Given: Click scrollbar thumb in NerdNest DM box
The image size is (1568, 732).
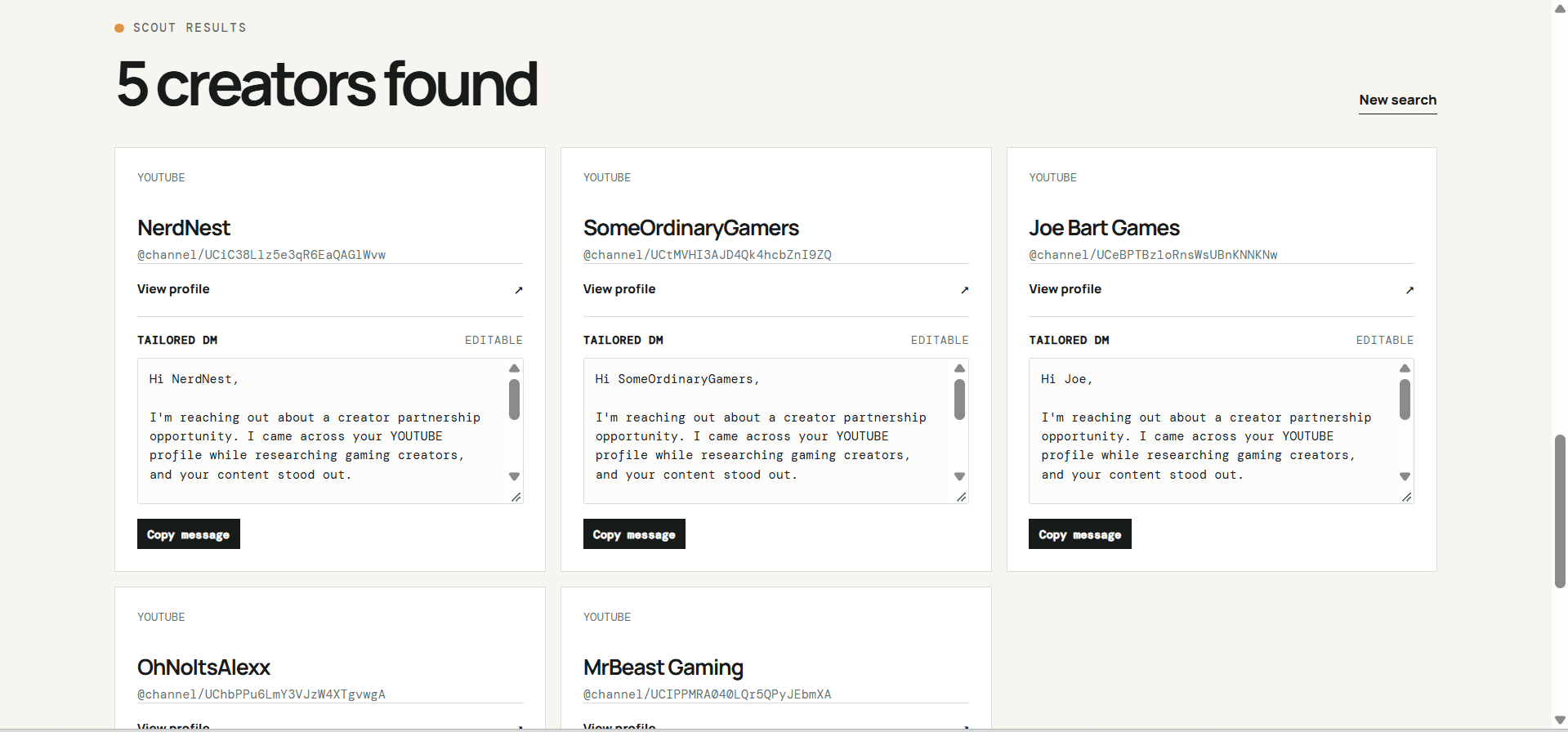Looking at the screenshot, I should point(514,399).
